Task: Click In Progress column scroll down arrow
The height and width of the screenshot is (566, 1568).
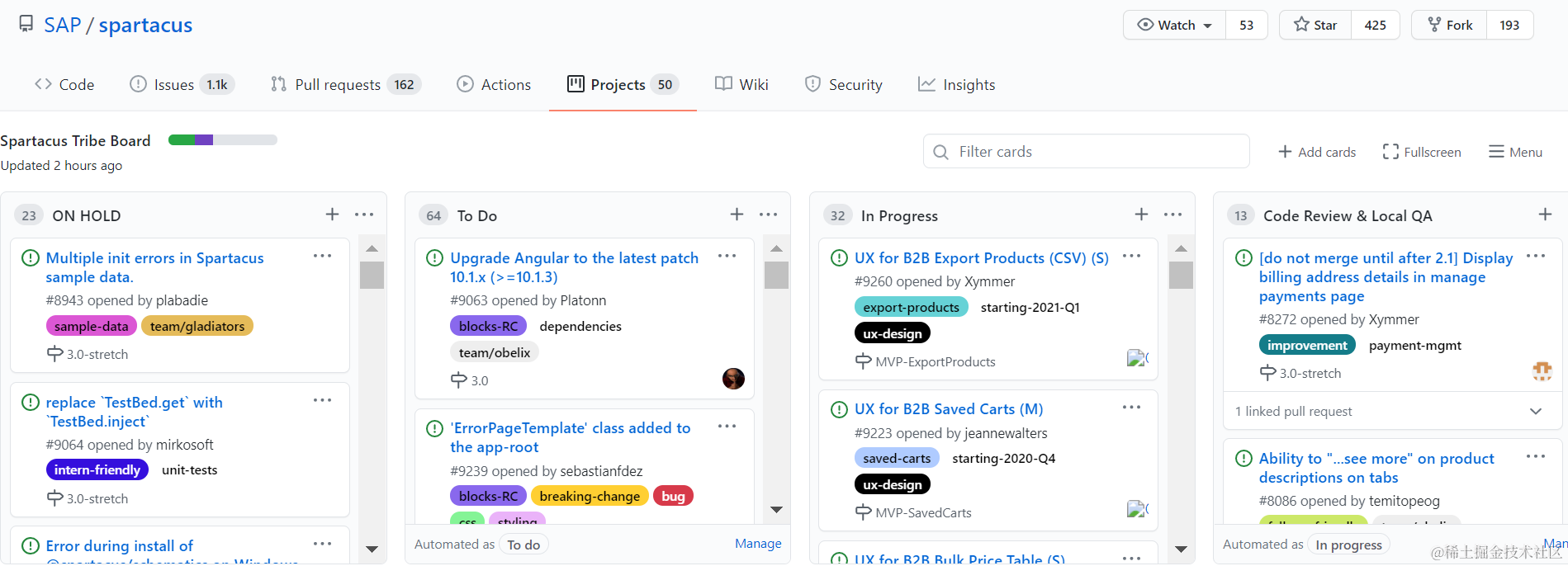Action: (1181, 549)
